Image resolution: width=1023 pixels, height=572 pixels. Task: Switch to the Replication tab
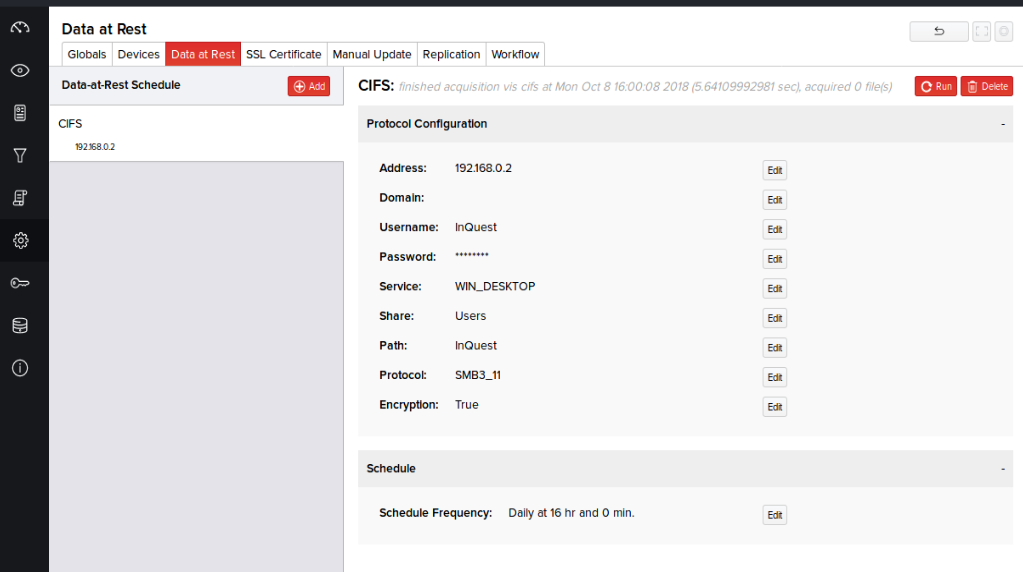(x=451, y=54)
